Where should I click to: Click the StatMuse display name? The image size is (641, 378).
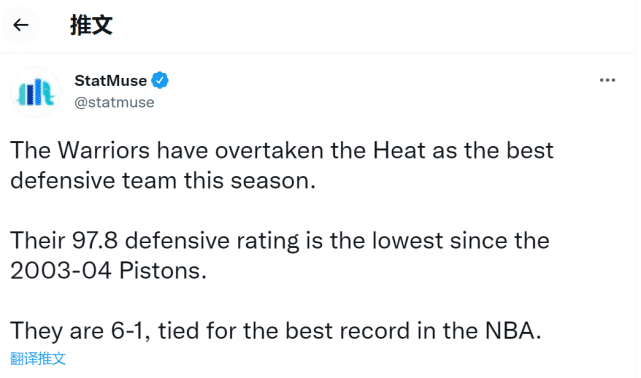pyautogui.click(x=110, y=81)
